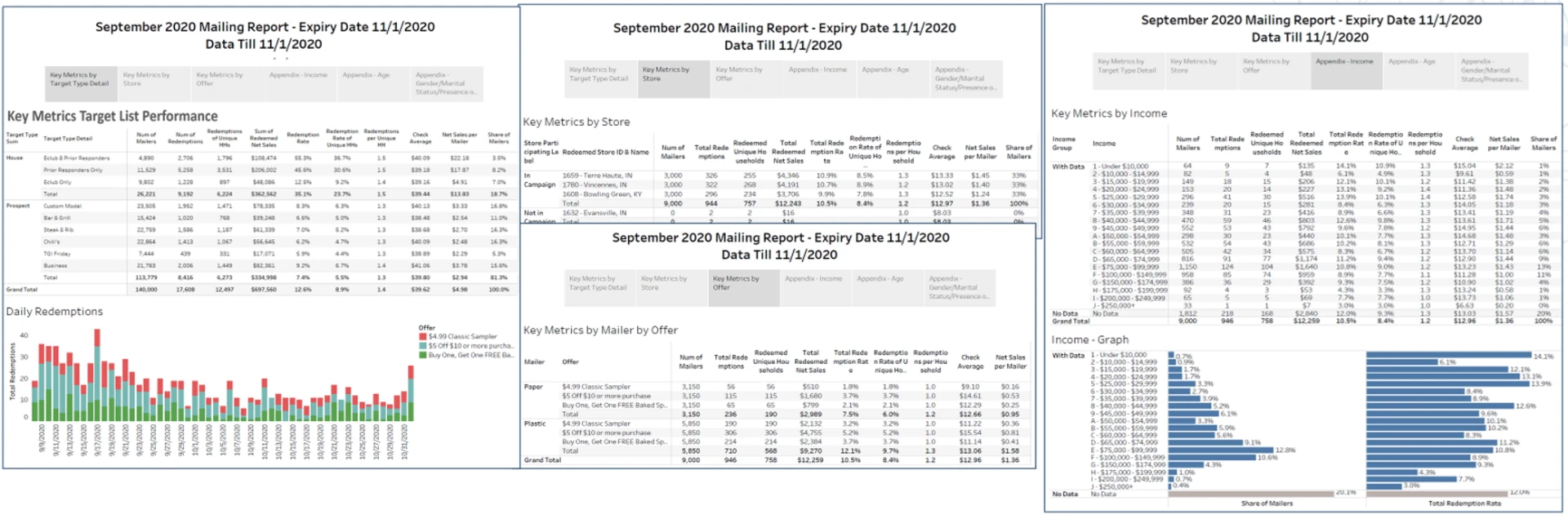Viewport: 1568px width, 519px height.
Task: Click the Share of Mailers axis title under bar chart
Action: 1267,503
